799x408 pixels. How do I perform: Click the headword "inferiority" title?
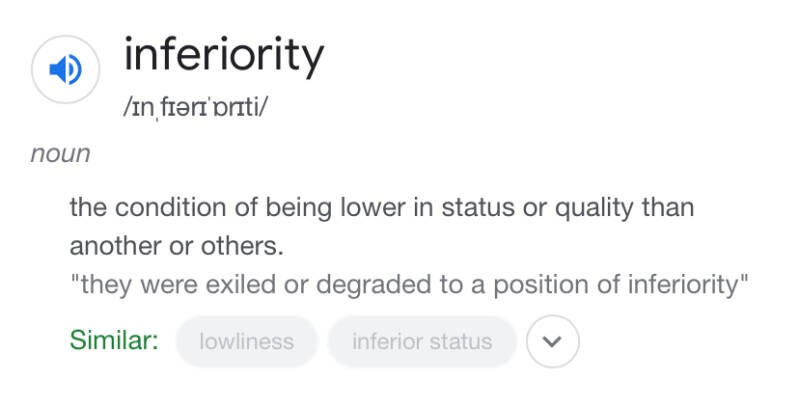[223, 57]
